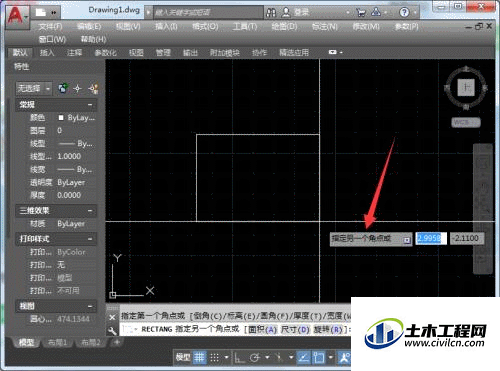Toggle ortho mode in status bar

(239, 358)
